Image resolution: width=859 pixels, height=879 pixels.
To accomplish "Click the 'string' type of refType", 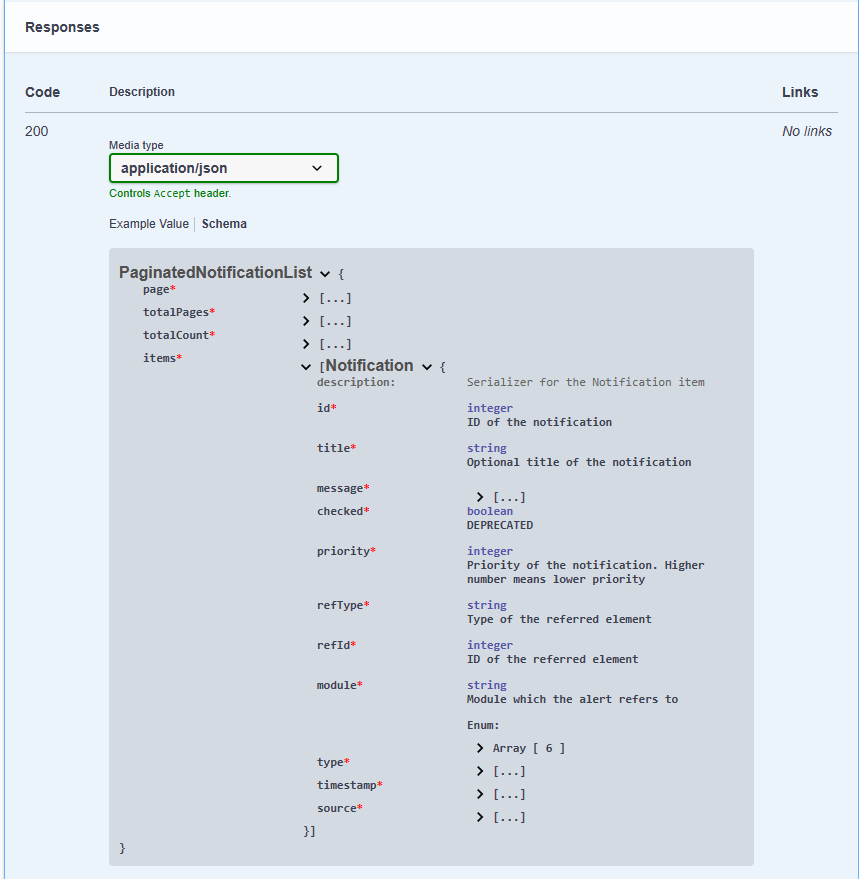I will point(487,605).
